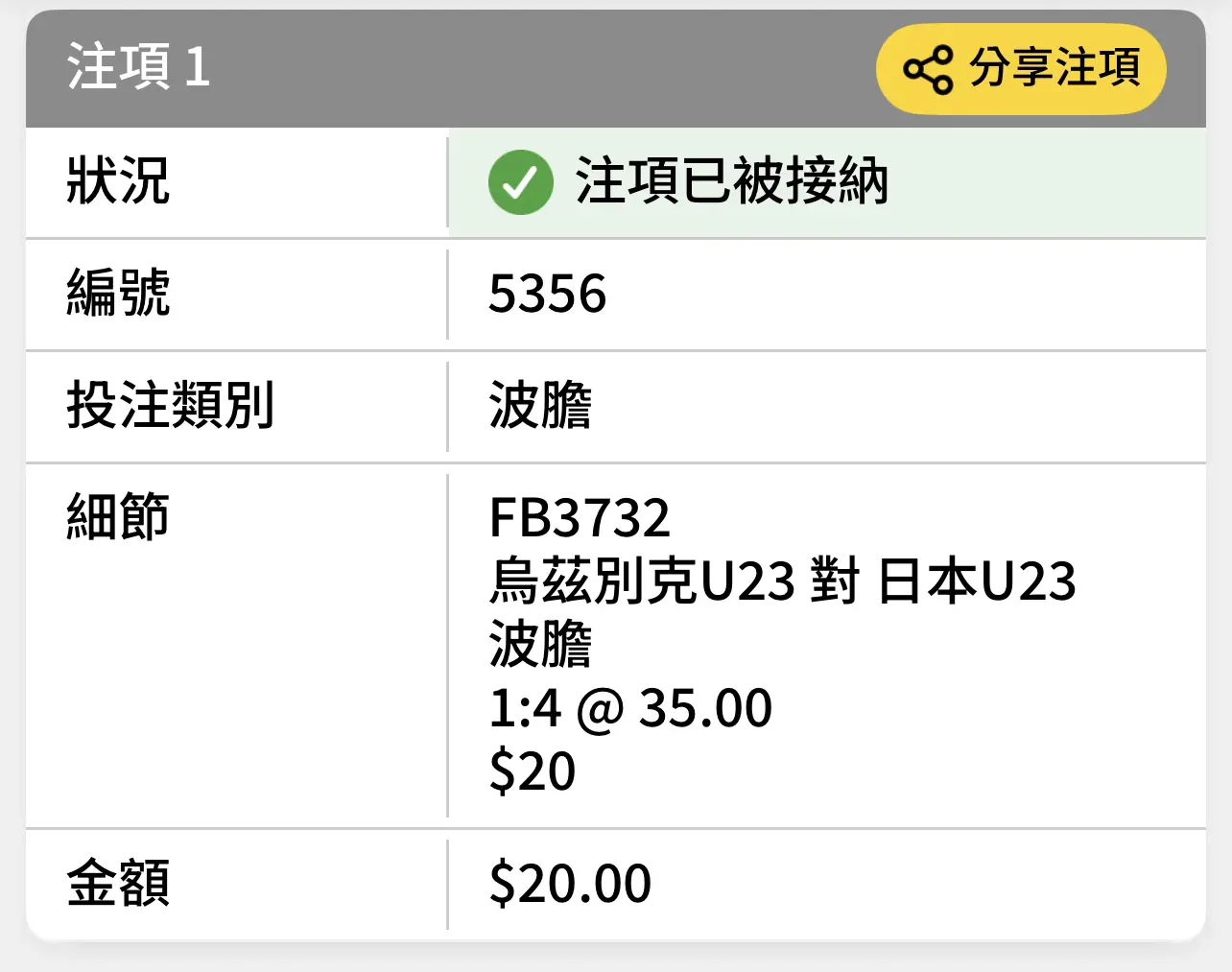This screenshot has width=1232, height=972.
Task: Click the 編號 row label
Action: tap(118, 294)
